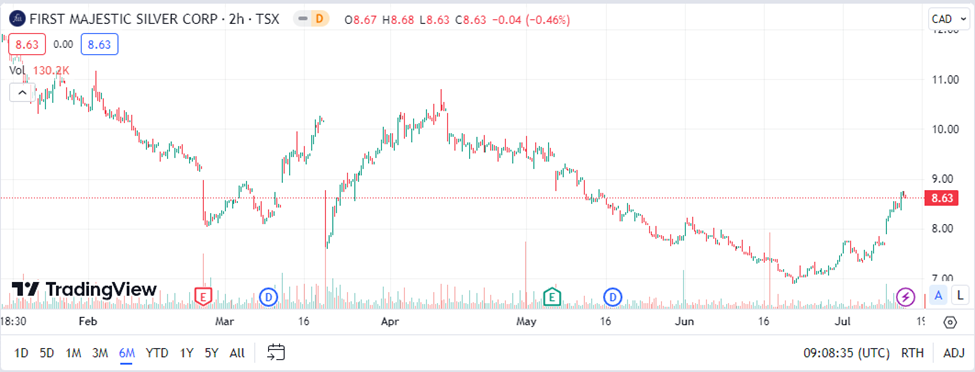This screenshot has width=975, height=372.
Task: Select the YTD time range
Action: click(x=157, y=353)
